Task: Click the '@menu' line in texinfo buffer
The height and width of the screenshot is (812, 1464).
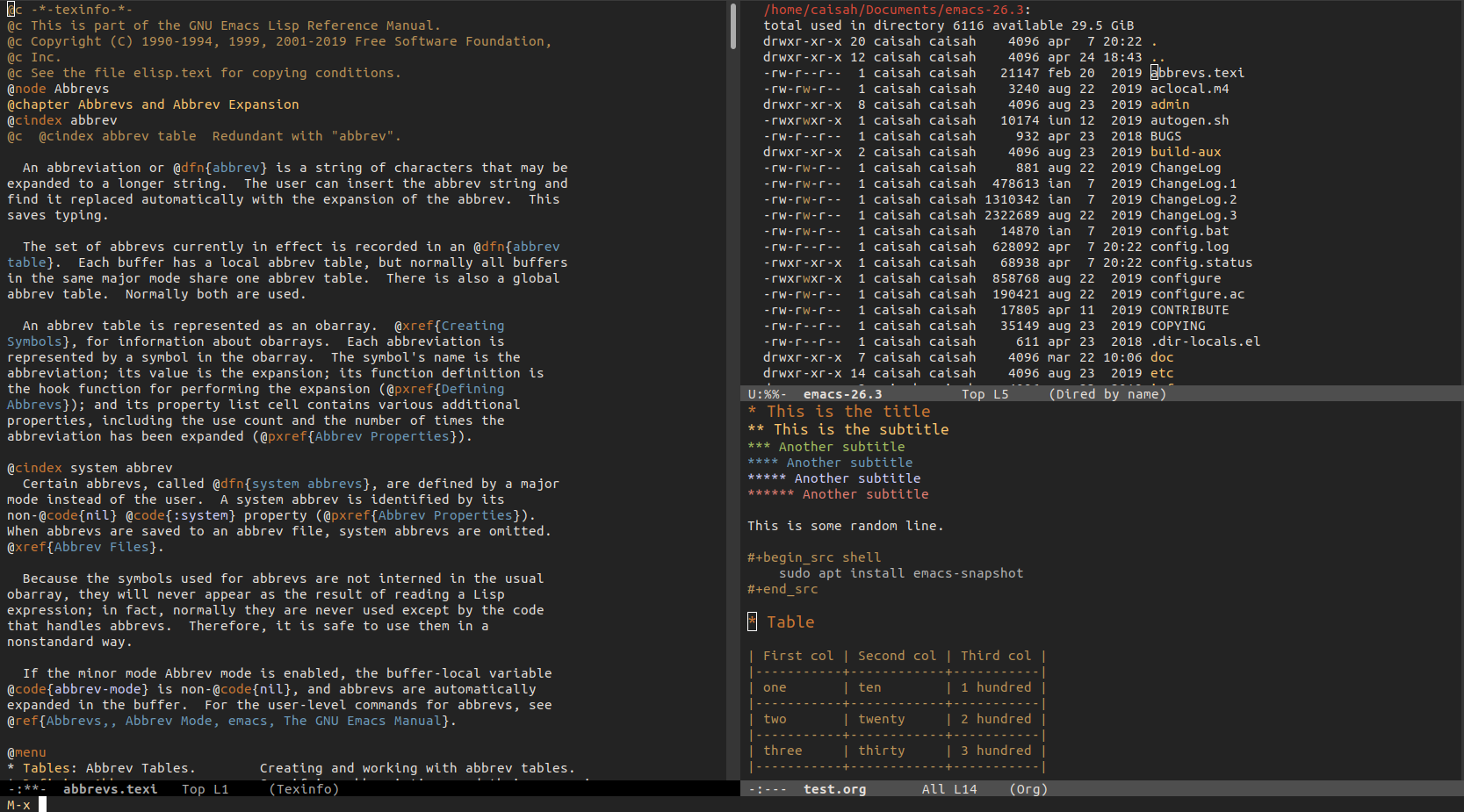Action: point(26,752)
